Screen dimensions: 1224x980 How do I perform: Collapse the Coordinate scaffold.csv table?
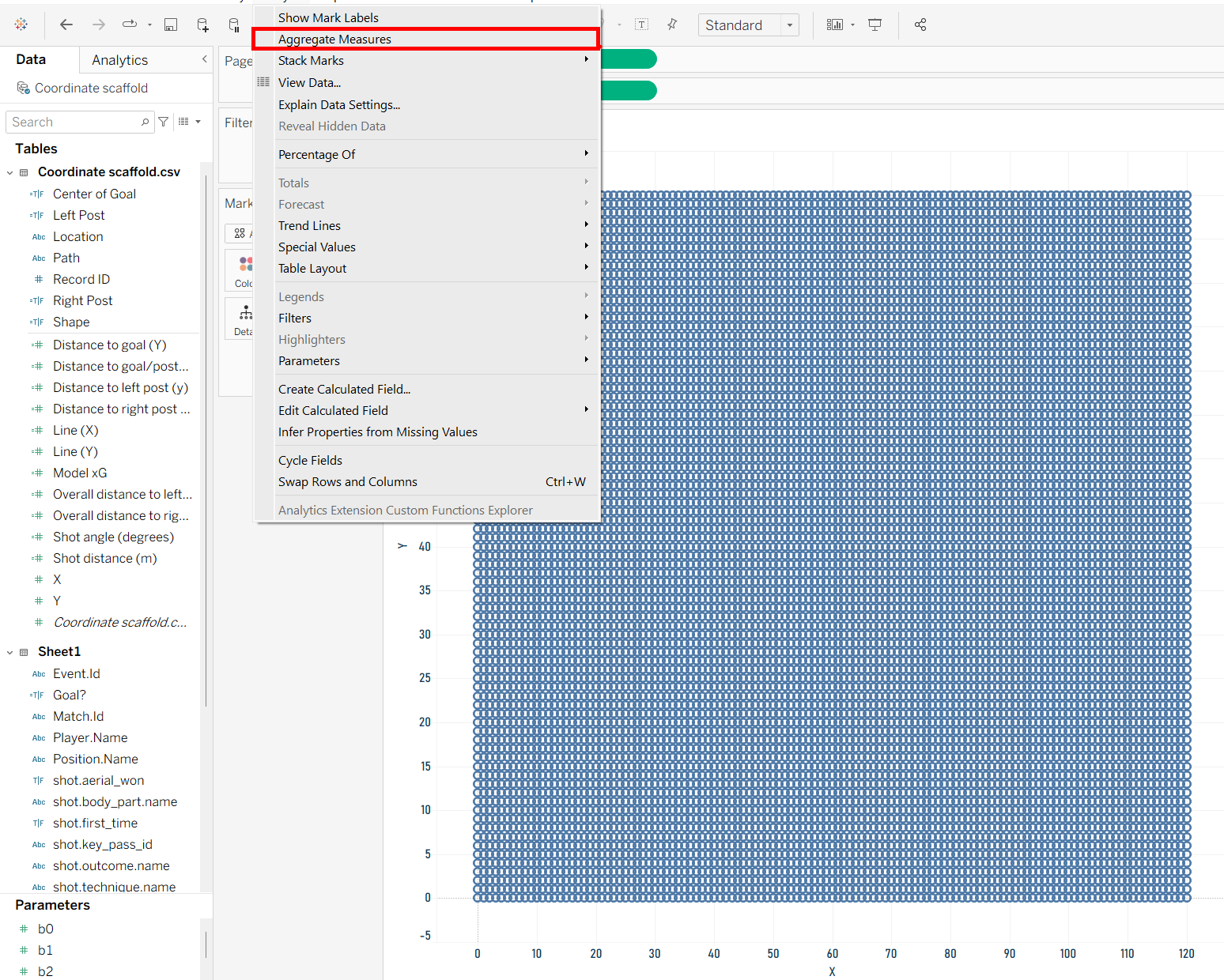pos(10,172)
